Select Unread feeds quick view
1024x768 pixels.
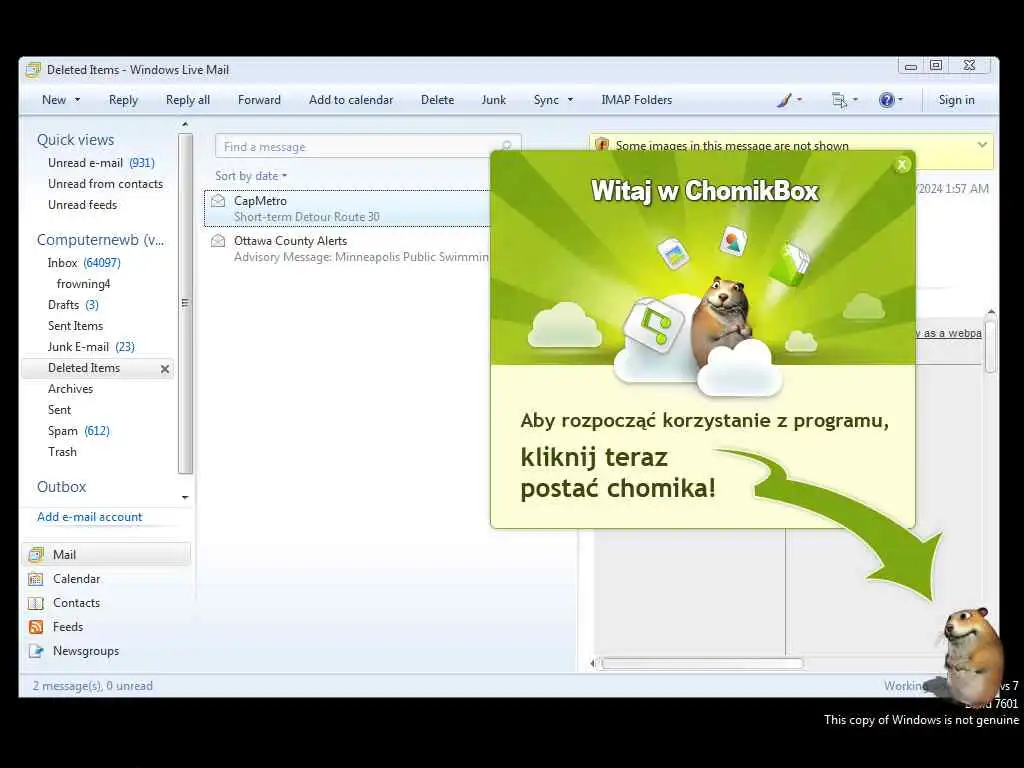click(82, 204)
